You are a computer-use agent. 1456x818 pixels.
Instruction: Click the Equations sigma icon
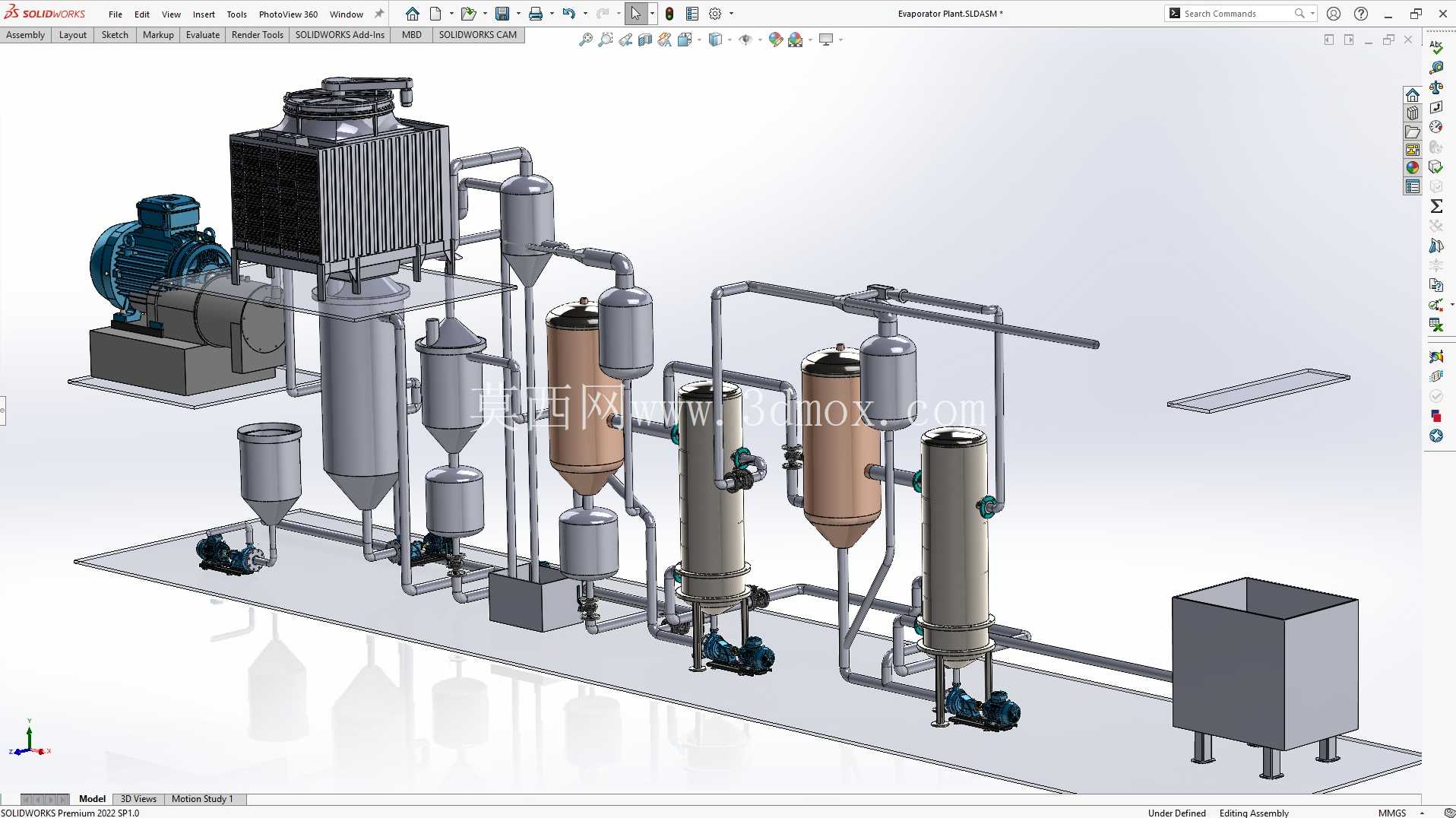[x=1436, y=206]
